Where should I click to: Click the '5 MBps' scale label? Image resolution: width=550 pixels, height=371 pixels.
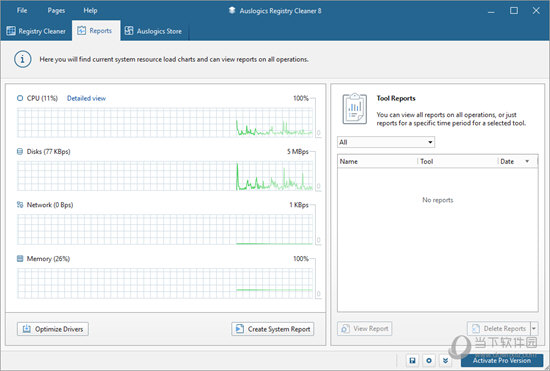[298, 151]
